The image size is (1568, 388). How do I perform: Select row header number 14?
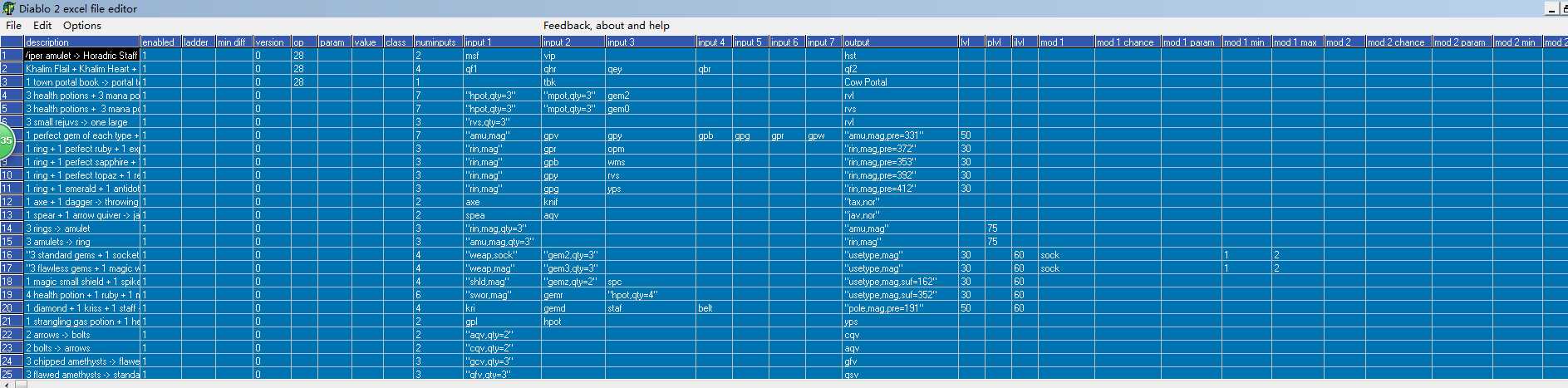(12, 228)
